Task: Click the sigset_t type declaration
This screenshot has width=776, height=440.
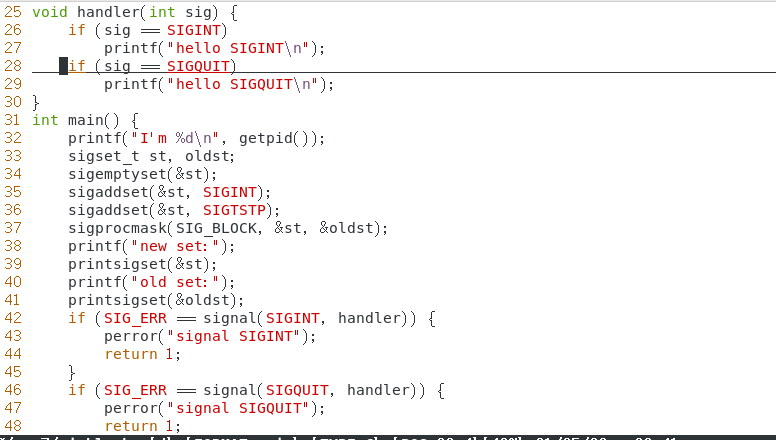Action: [x=104, y=156]
